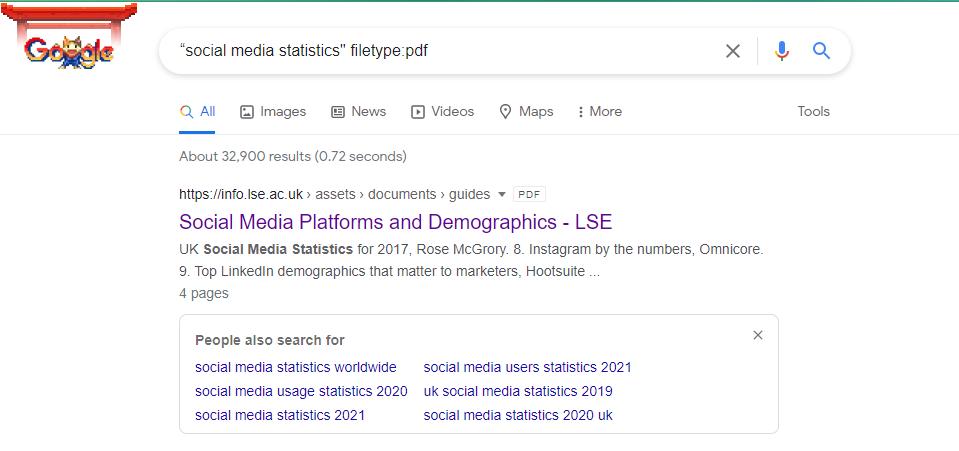Click the Google doodle logo

pyautogui.click(x=68, y=50)
